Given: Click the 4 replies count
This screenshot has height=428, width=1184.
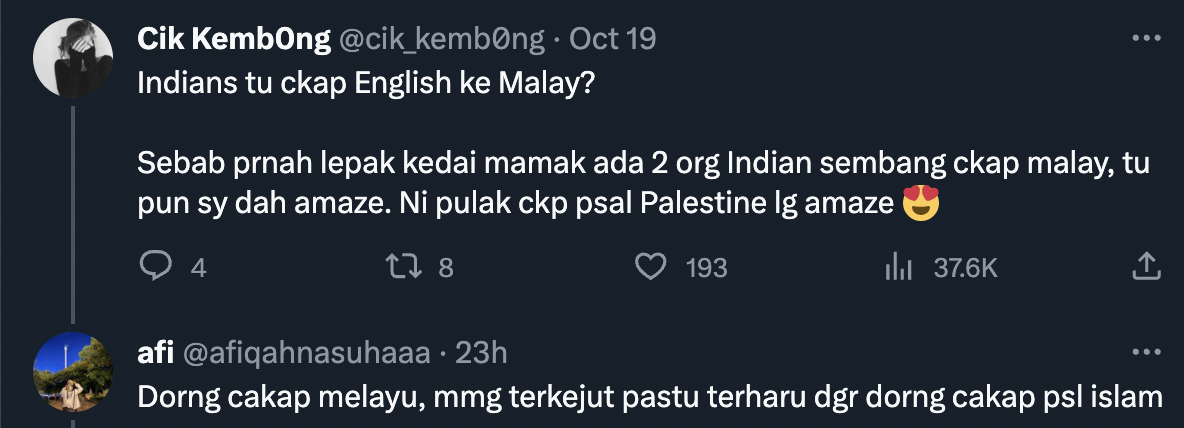Looking at the screenshot, I should (x=199, y=267).
